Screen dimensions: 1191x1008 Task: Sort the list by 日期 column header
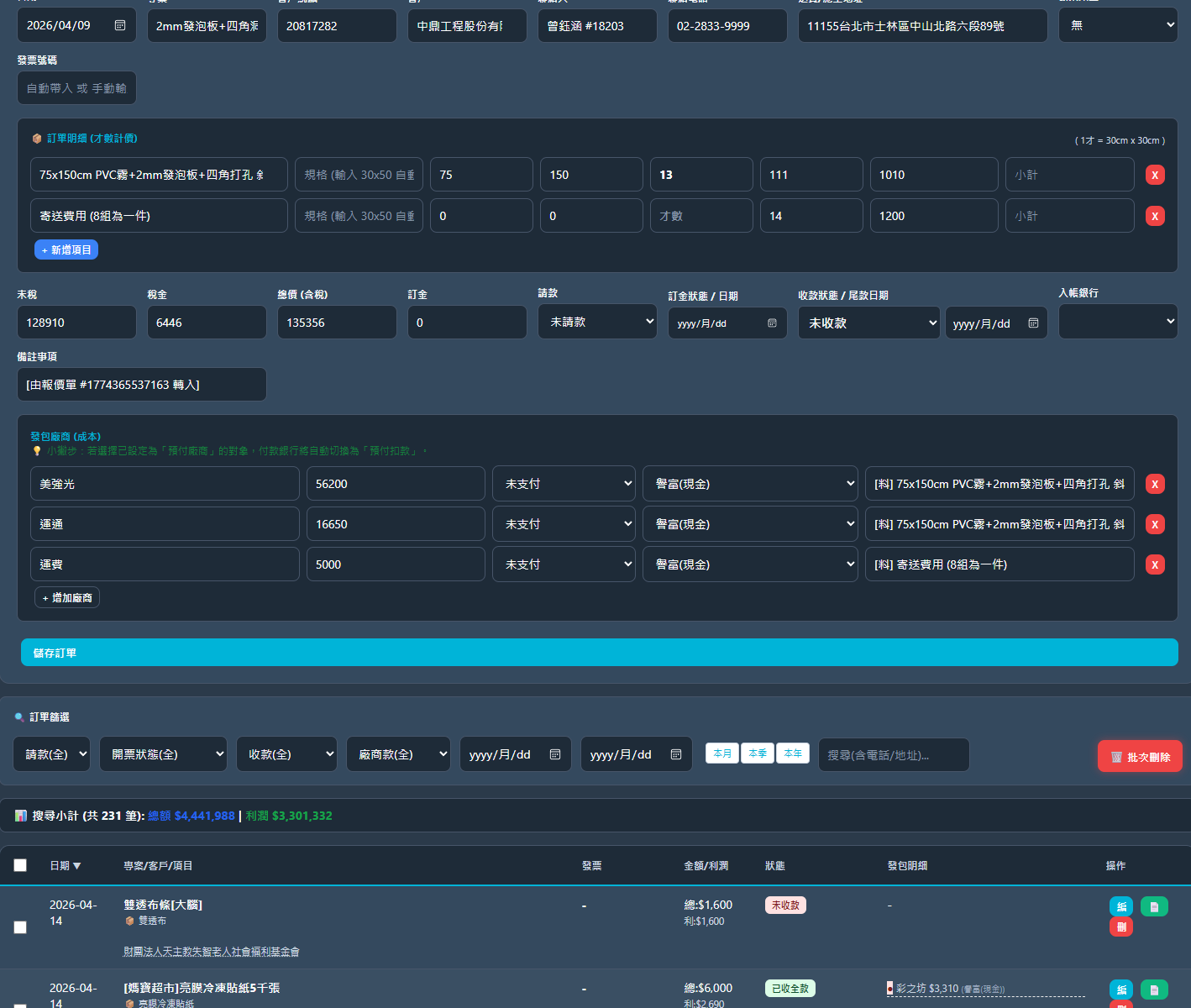(65, 865)
